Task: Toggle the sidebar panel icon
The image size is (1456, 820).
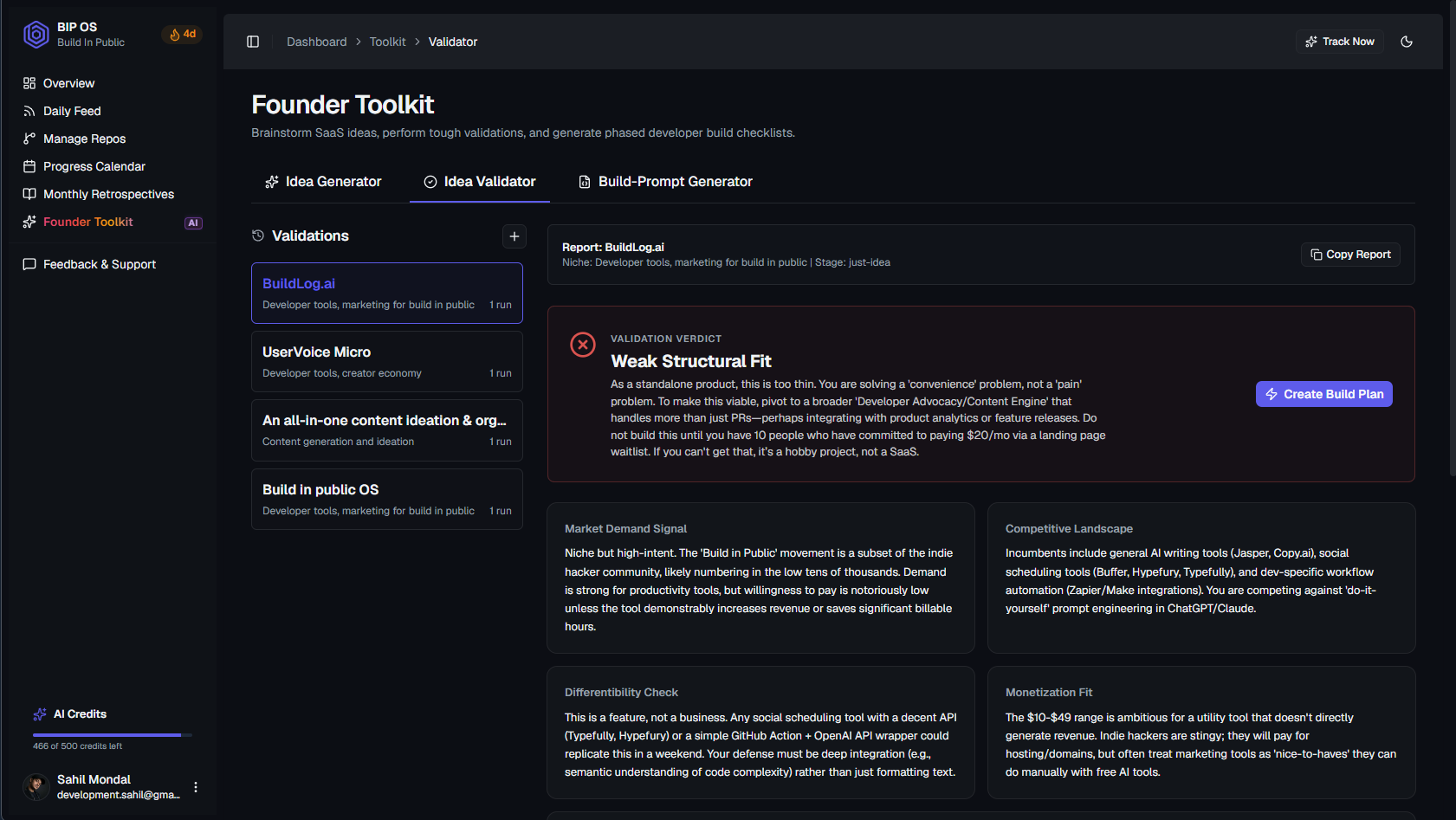Action: pos(253,42)
